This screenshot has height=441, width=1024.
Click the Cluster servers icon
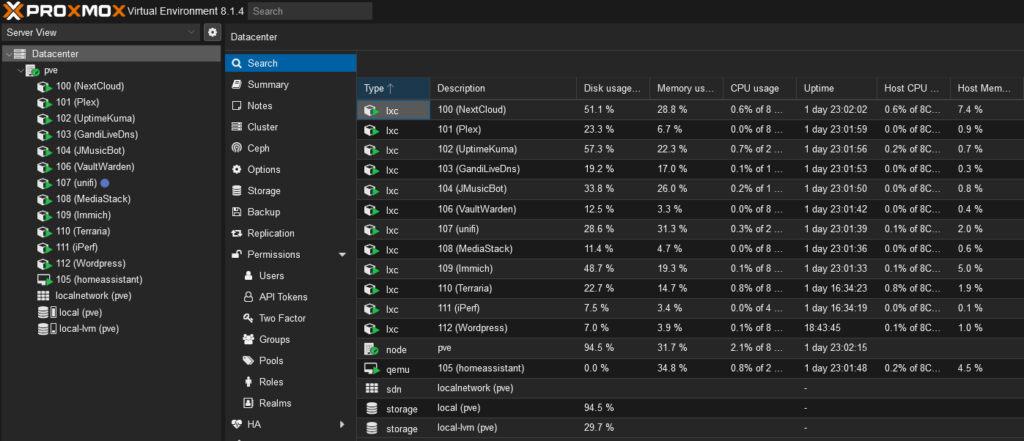point(236,127)
